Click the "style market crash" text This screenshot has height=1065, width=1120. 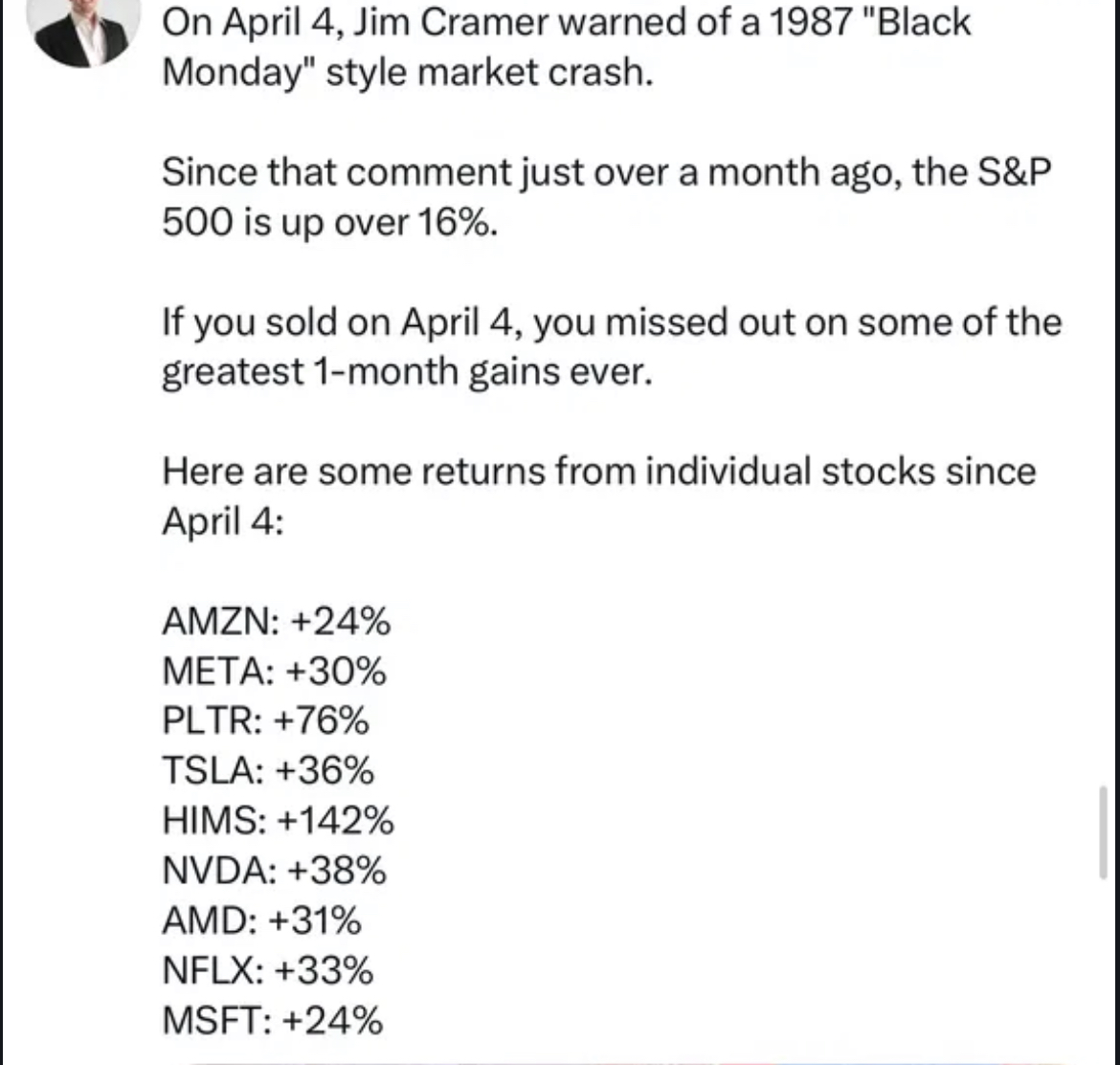(488, 73)
